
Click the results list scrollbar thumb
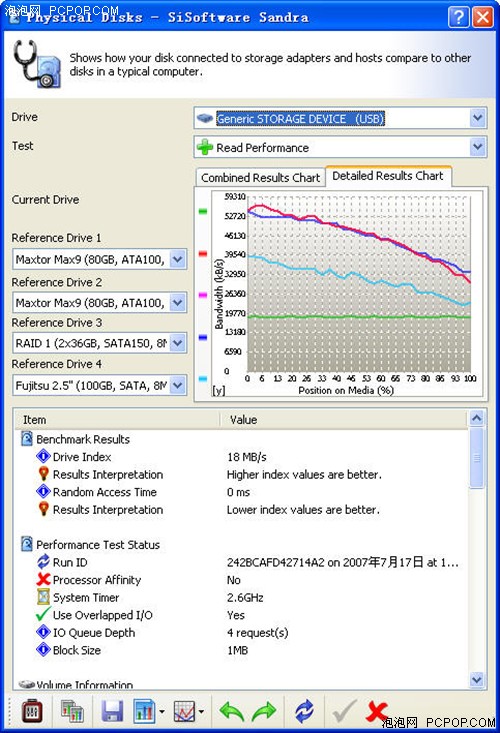point(476,457)
